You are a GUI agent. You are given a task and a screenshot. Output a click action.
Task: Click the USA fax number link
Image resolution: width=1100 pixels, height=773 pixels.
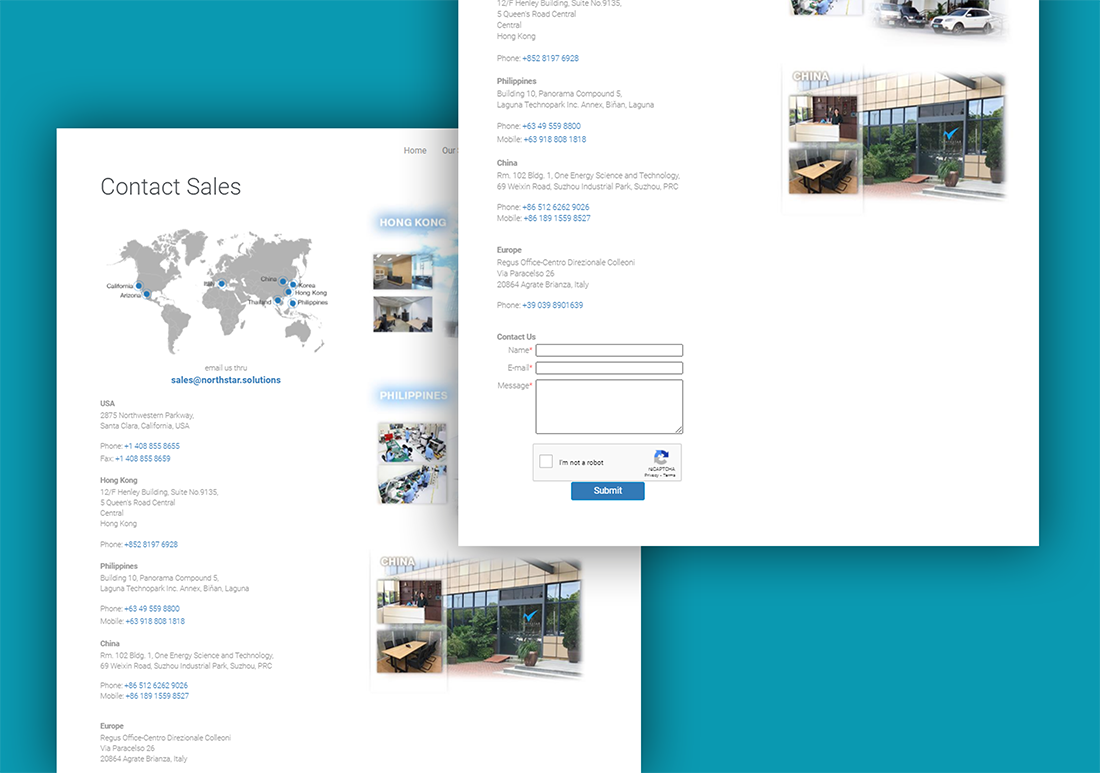142,459
